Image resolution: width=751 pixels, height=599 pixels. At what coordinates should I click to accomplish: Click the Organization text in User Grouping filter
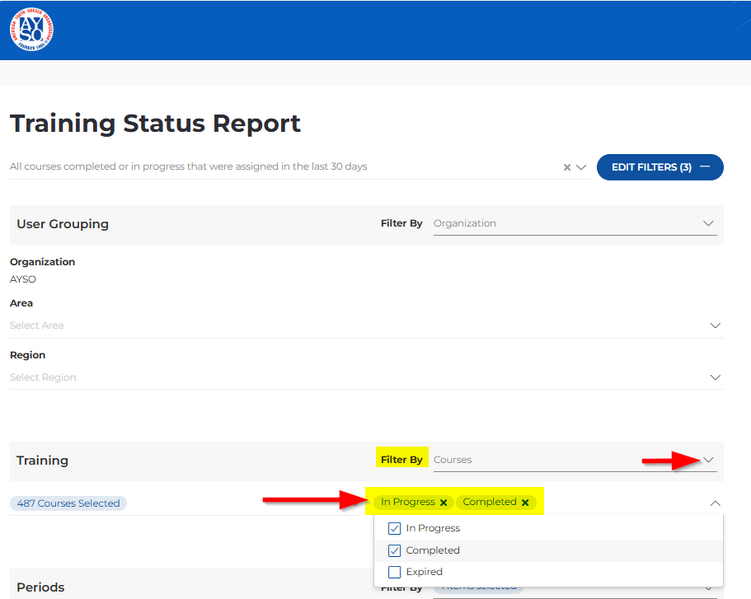pos(465,224)
